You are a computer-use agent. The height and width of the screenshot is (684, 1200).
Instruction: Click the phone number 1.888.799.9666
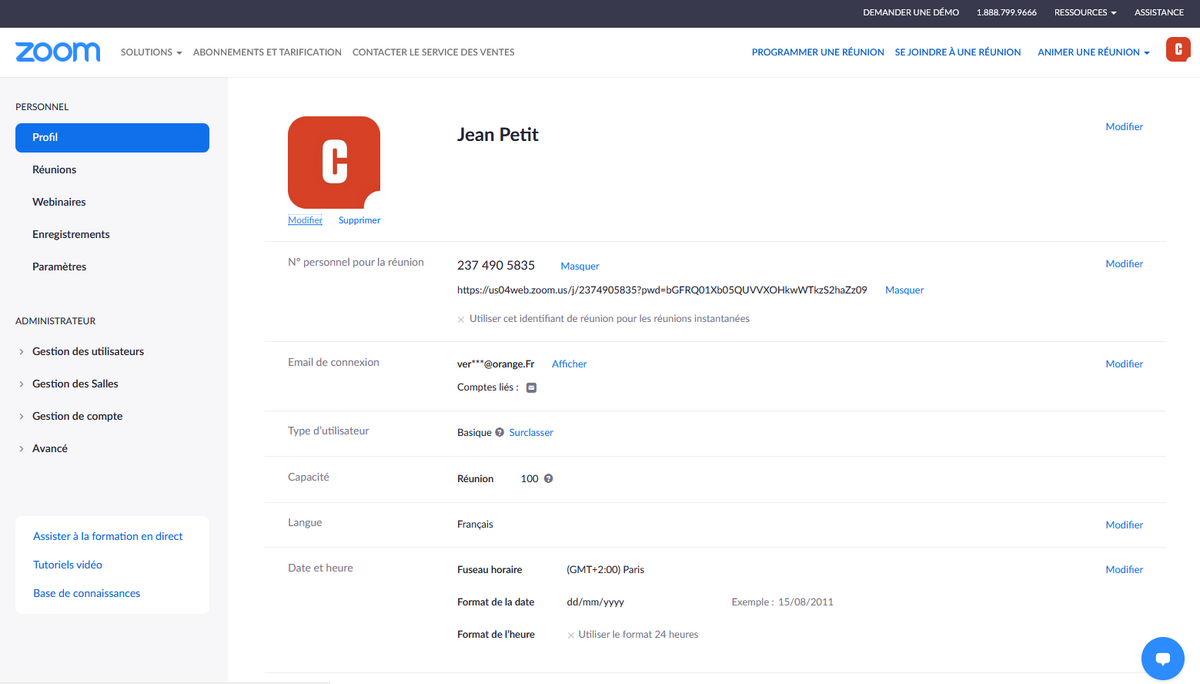pyautogui.click(x=1006, y=13)
